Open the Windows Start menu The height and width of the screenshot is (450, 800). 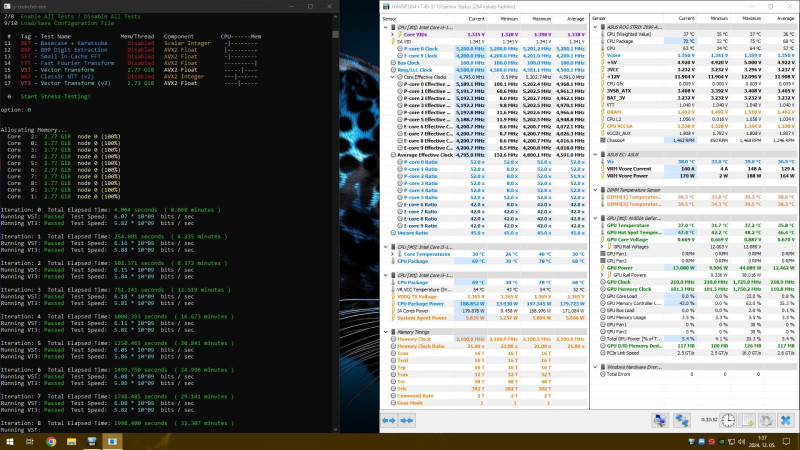click(9, 442)
